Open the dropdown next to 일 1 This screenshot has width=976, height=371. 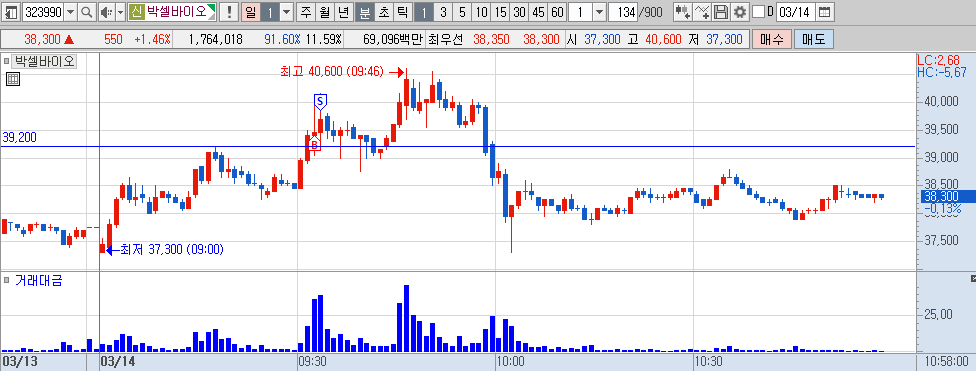point(286,12)
